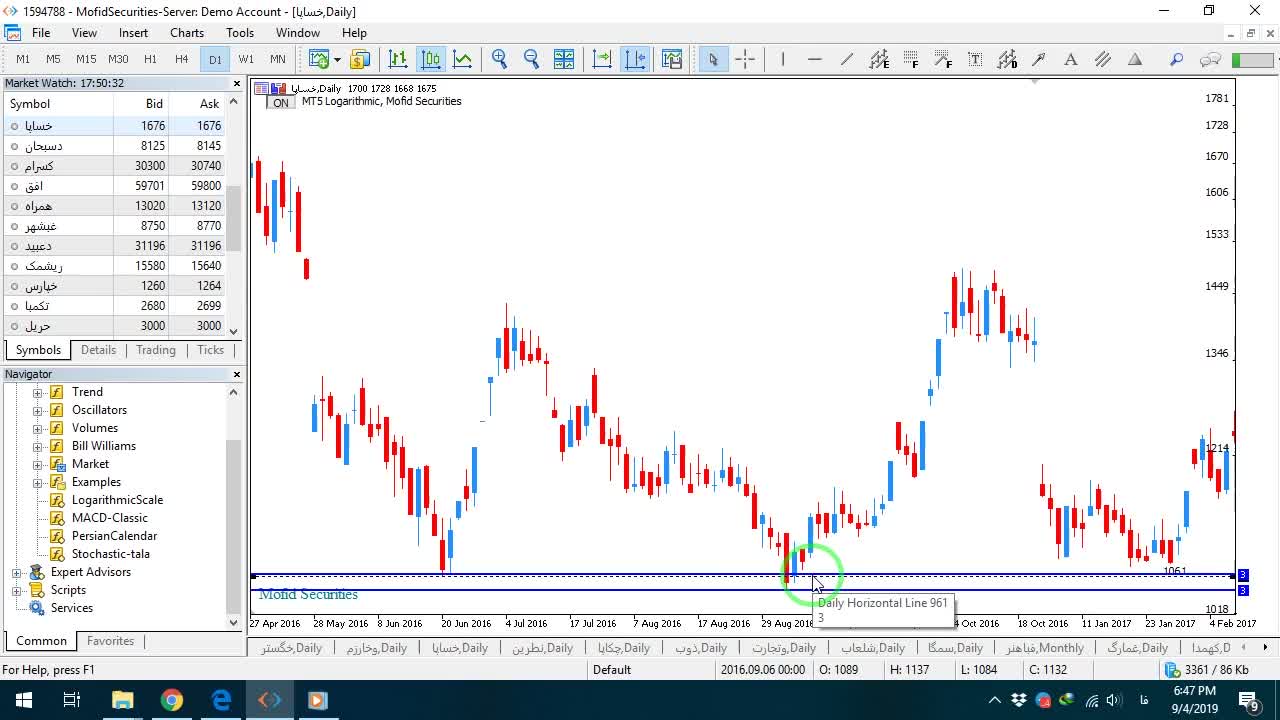Screen dimensions: 1280x720
Task: Open the File menu
Action: [41, 33]
